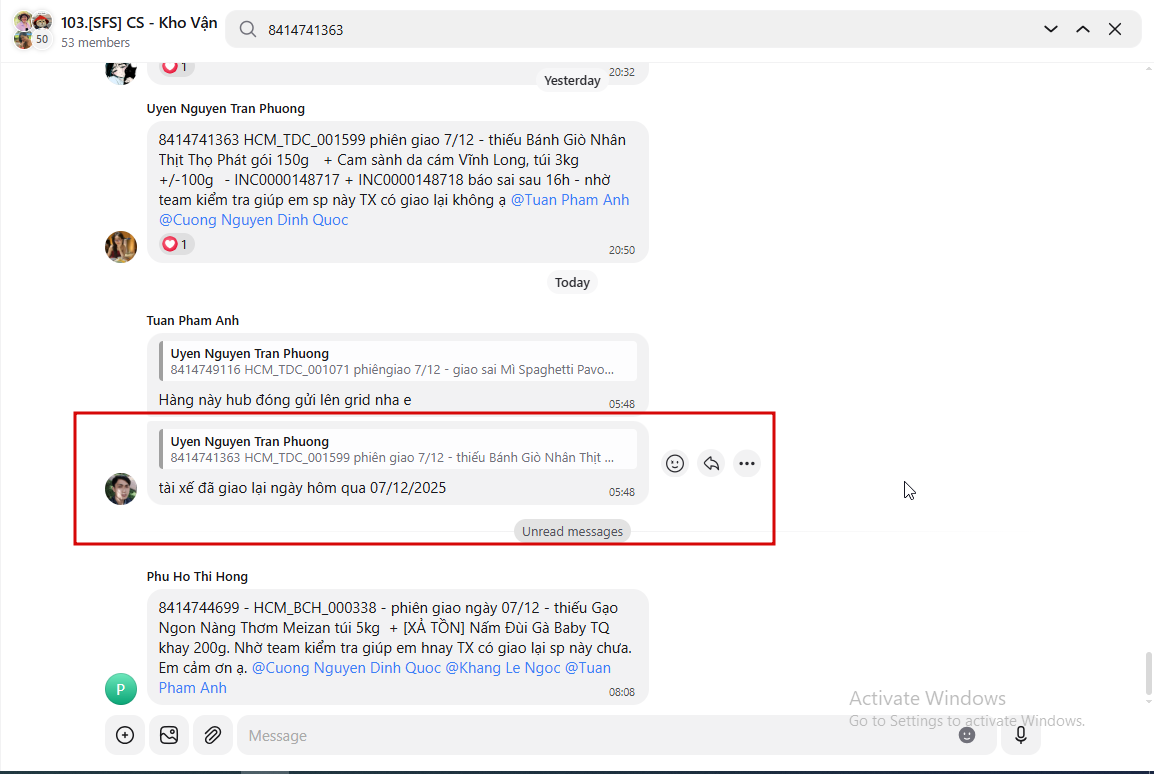Close the search bar
Viewport: 1154px width, 774px height.
pyautogui.click(x=1115, y=29)
